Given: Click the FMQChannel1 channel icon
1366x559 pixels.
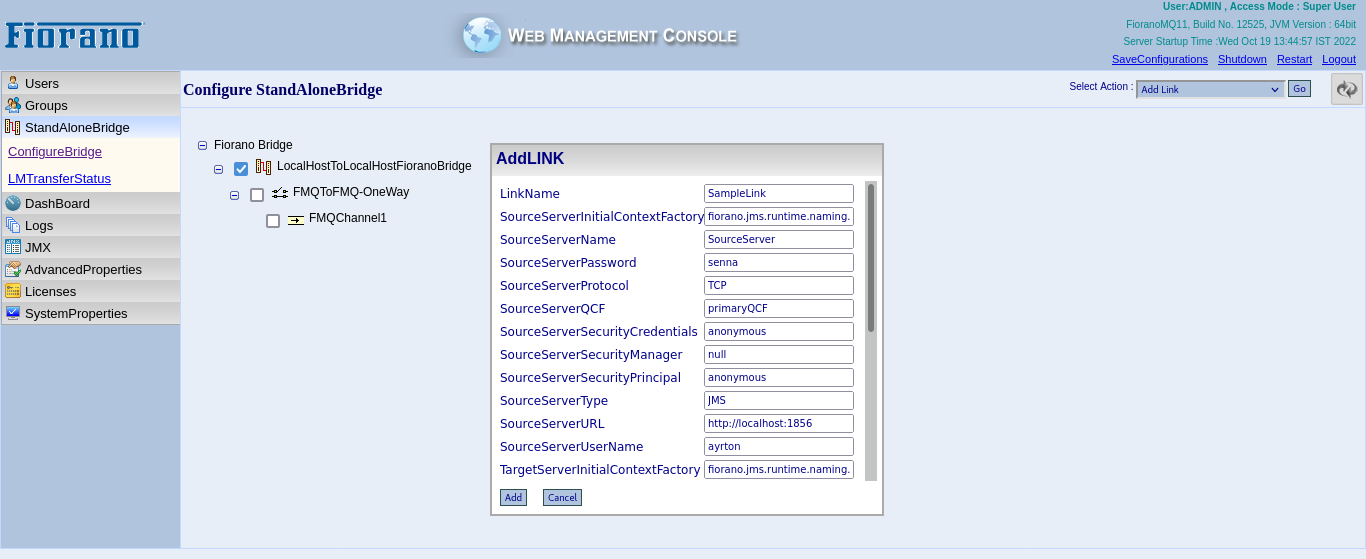Looking at the screenshot, I should pos(296,219).
